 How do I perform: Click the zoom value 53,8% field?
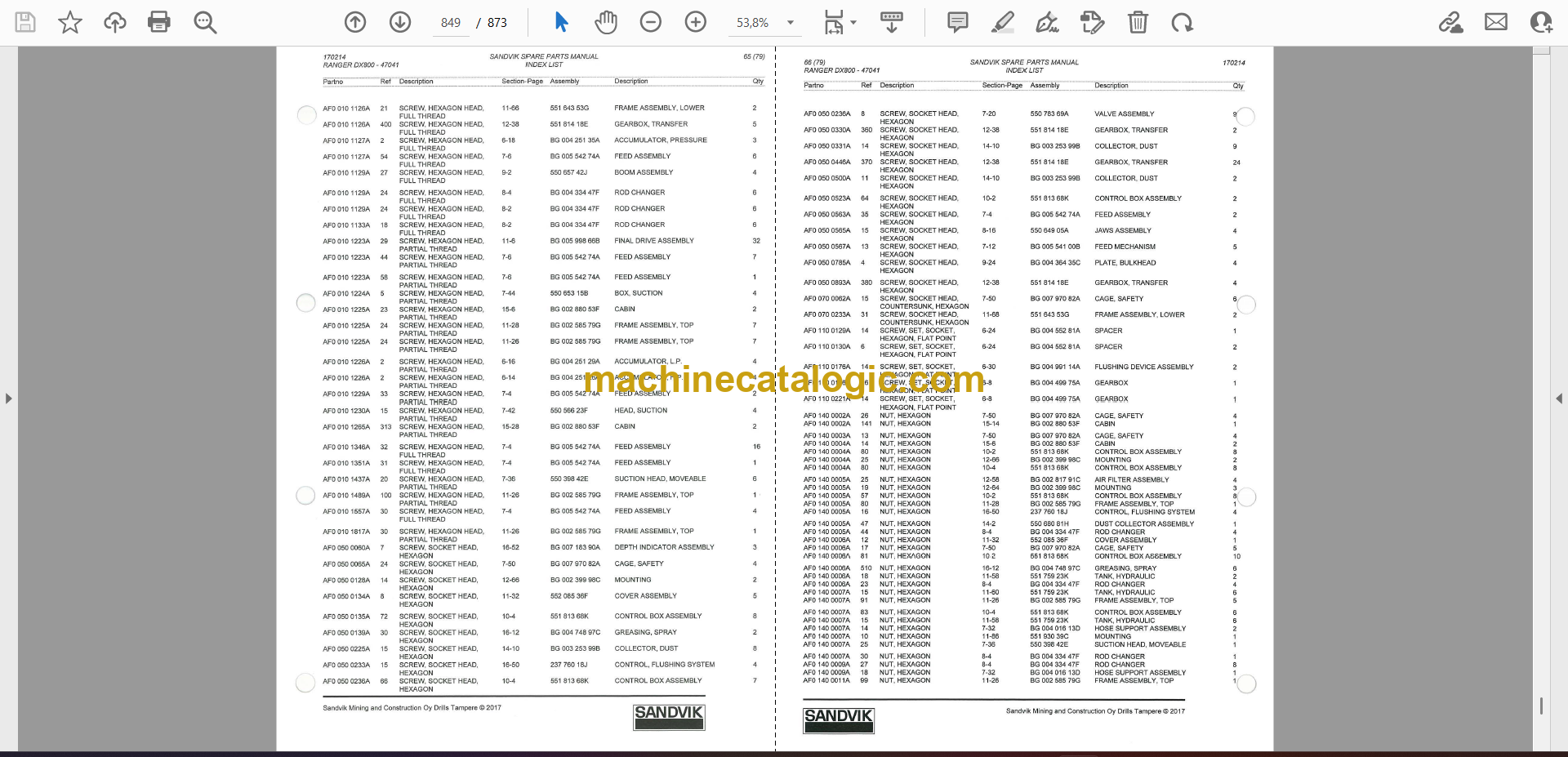tap(752, 23)
